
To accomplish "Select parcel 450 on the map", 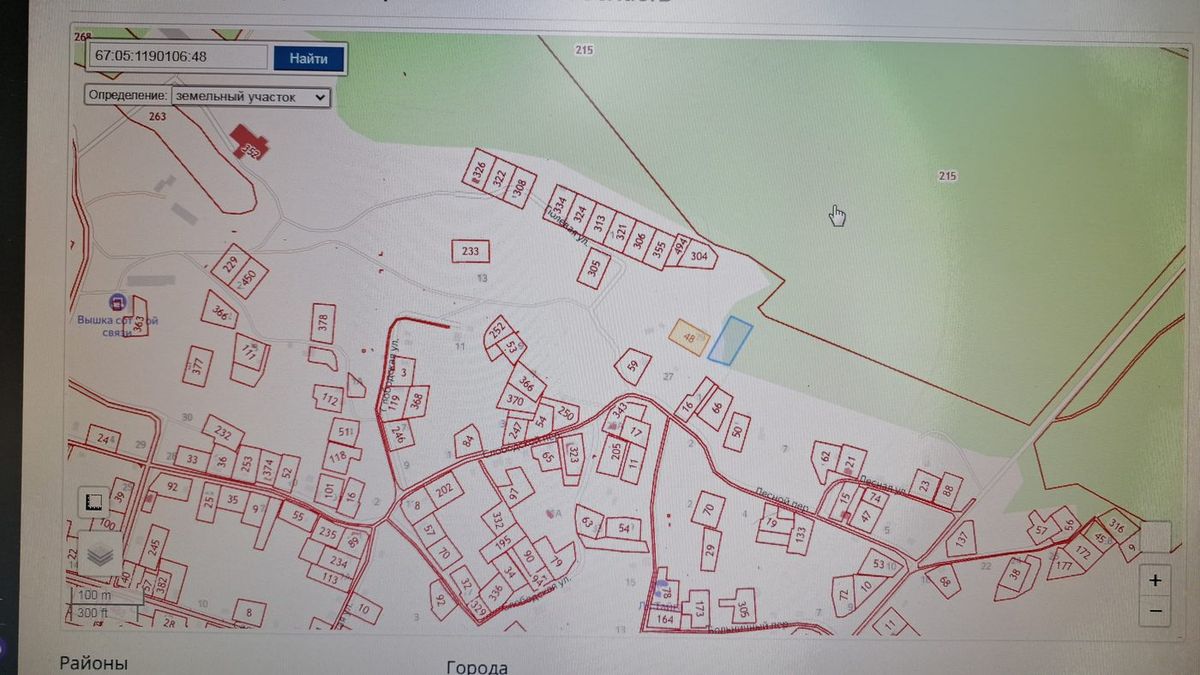I will point(249,277).
